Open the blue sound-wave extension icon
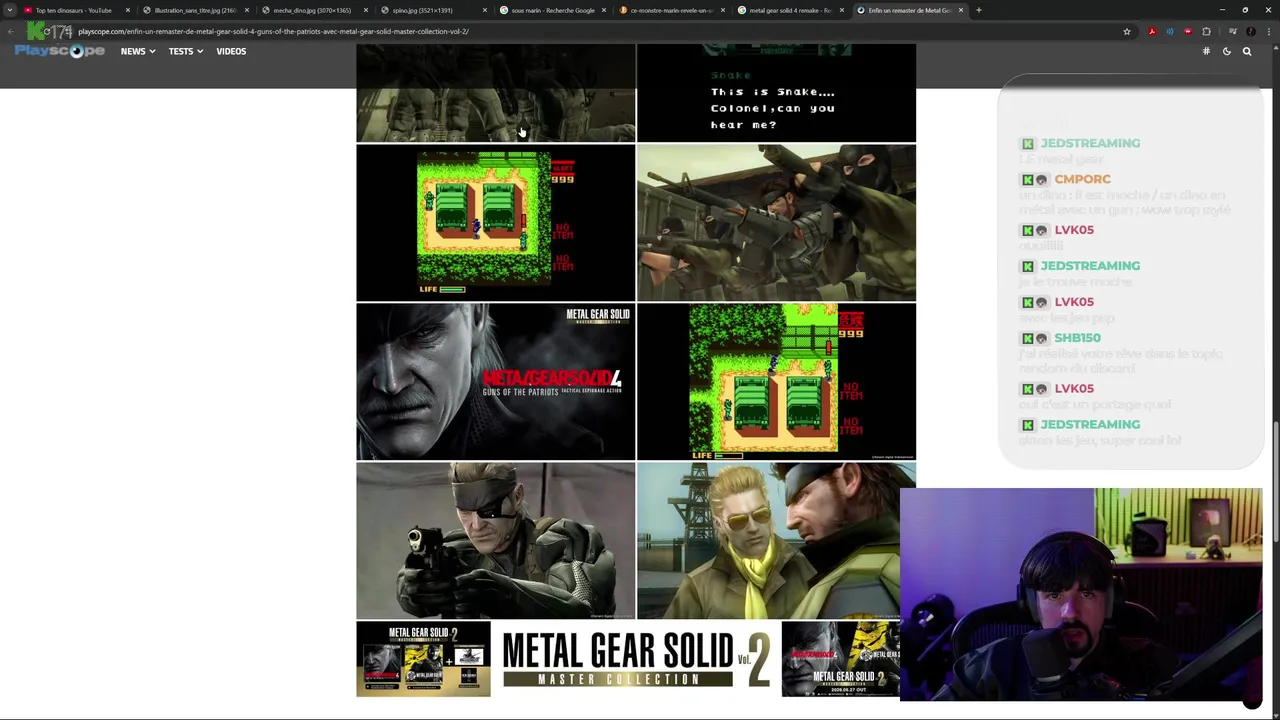This screenshot has height=720, width=1280. pos(1170,31)
